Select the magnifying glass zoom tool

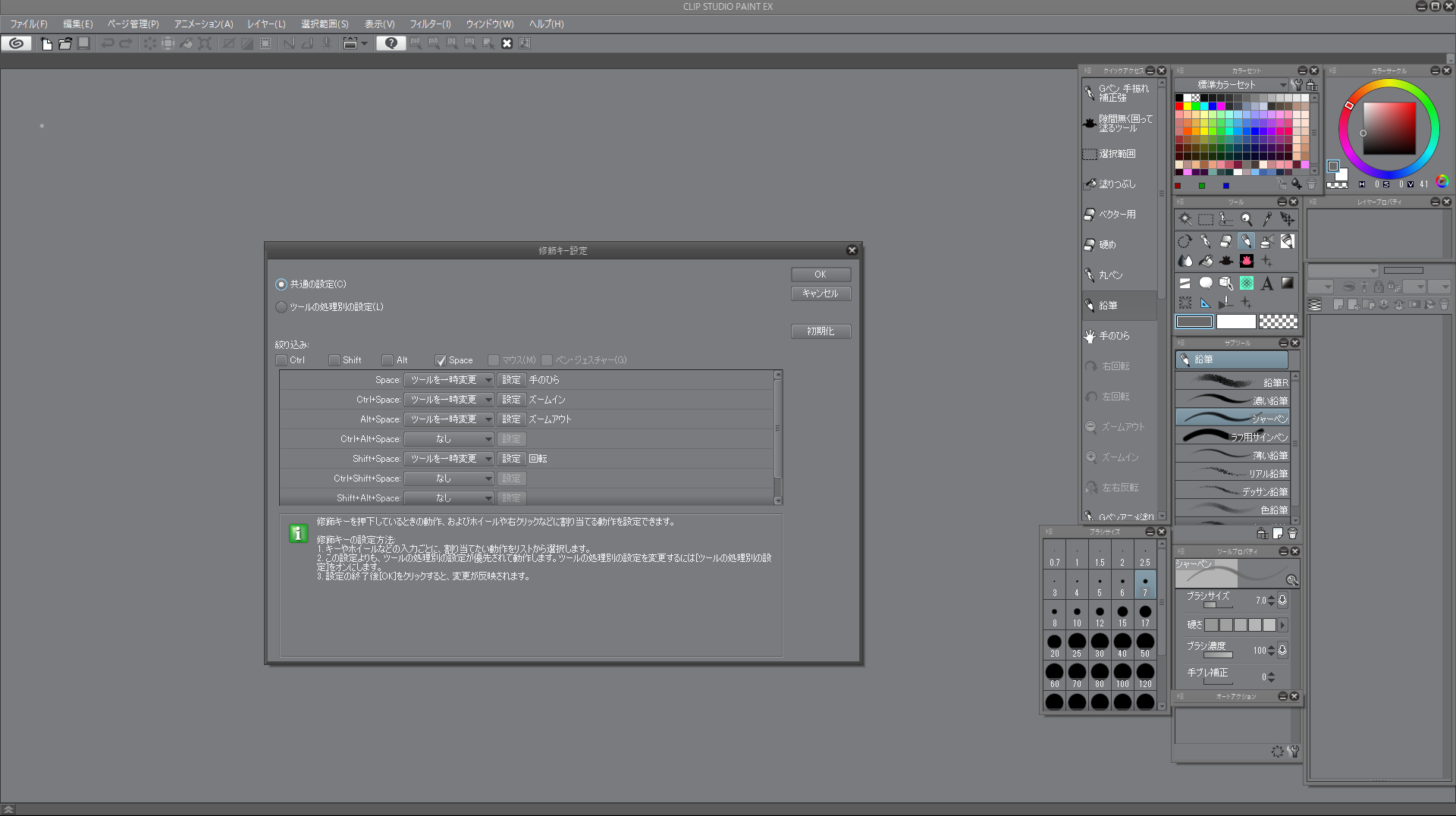tap(1246, 219)
